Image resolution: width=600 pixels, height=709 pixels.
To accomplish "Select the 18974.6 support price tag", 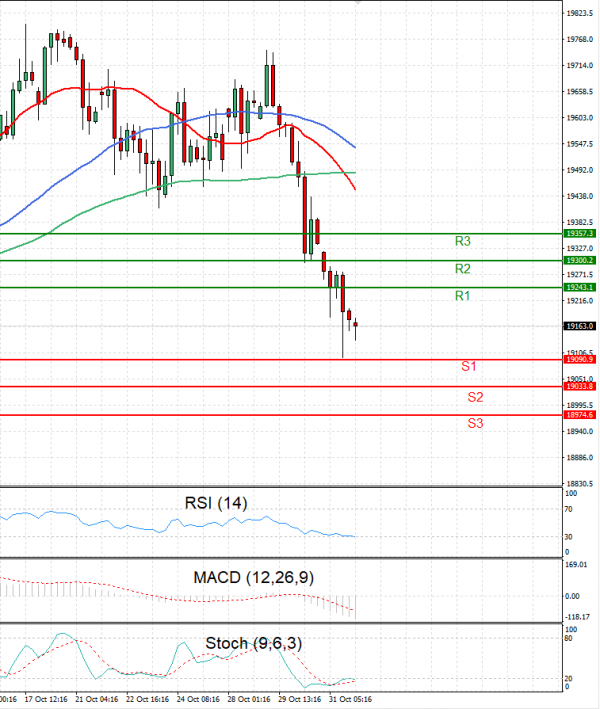I will (x=580, y=415).
